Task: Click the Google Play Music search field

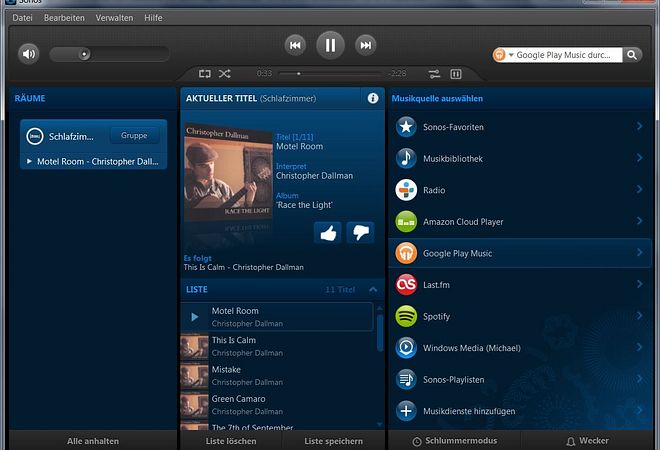Action: (x=563, y=55)
